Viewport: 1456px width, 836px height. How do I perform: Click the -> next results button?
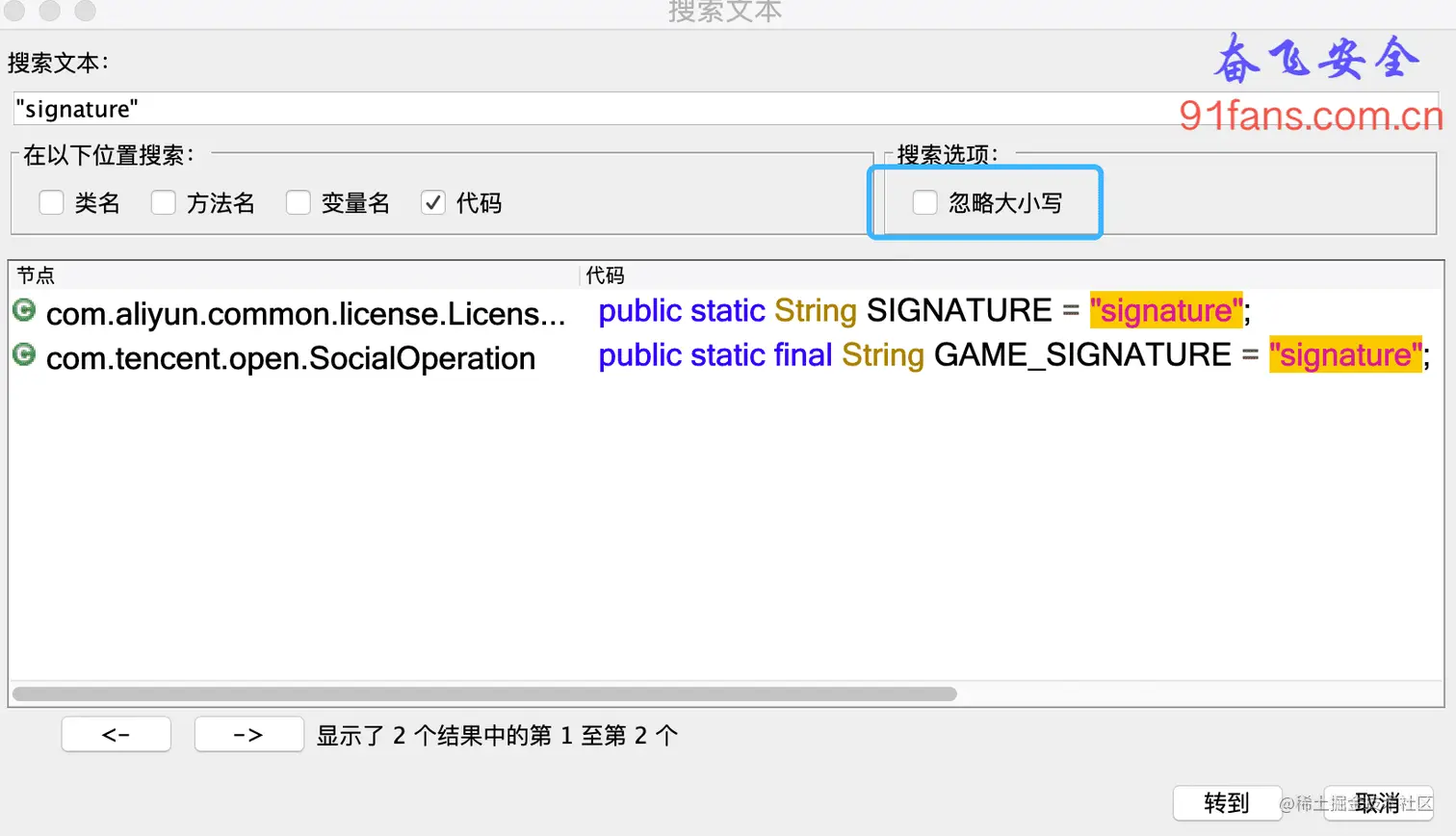click(247, 734)
